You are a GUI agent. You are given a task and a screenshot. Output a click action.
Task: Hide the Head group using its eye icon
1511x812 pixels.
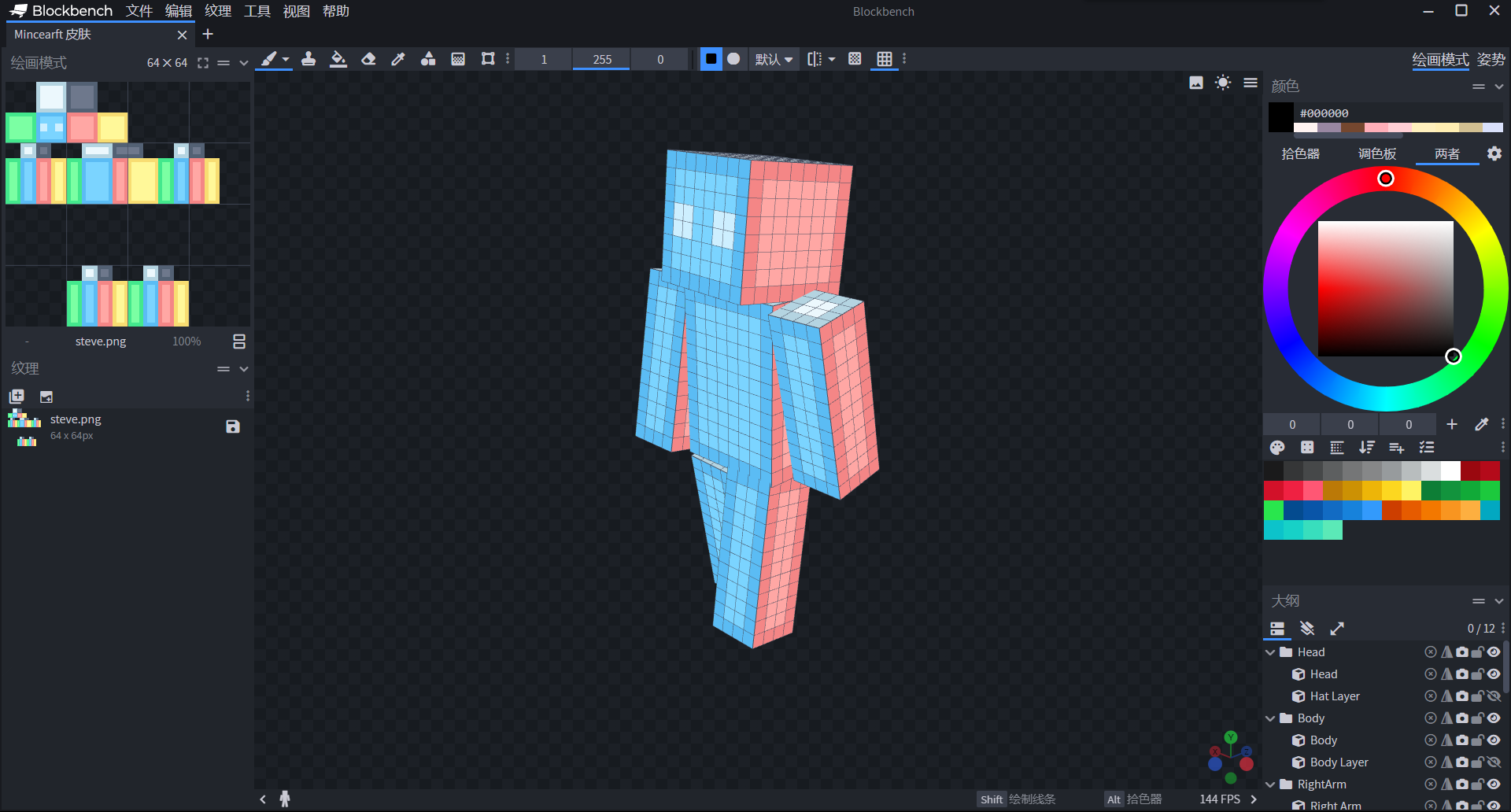coord(1494,652)
